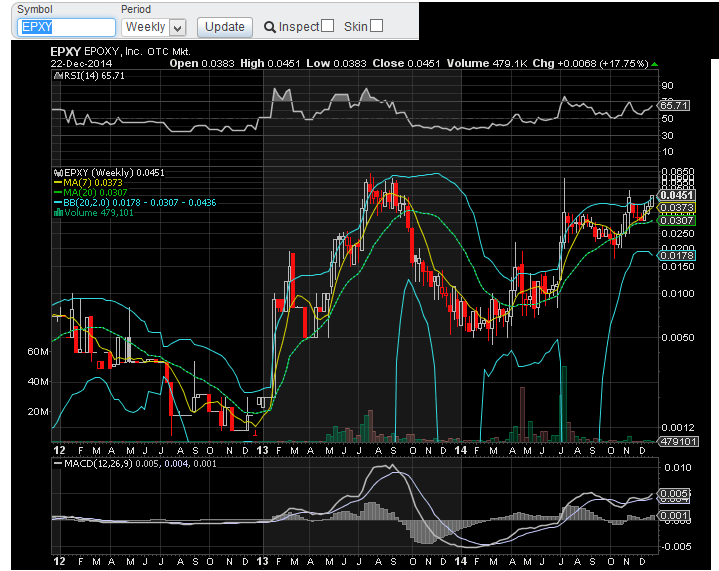Click the RSI value tag 65.71

click(x=673, y=105)
